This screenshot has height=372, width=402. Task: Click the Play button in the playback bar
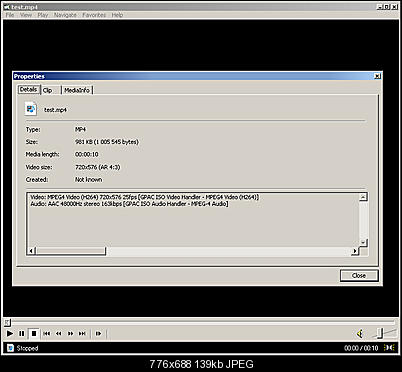(10, 333)
